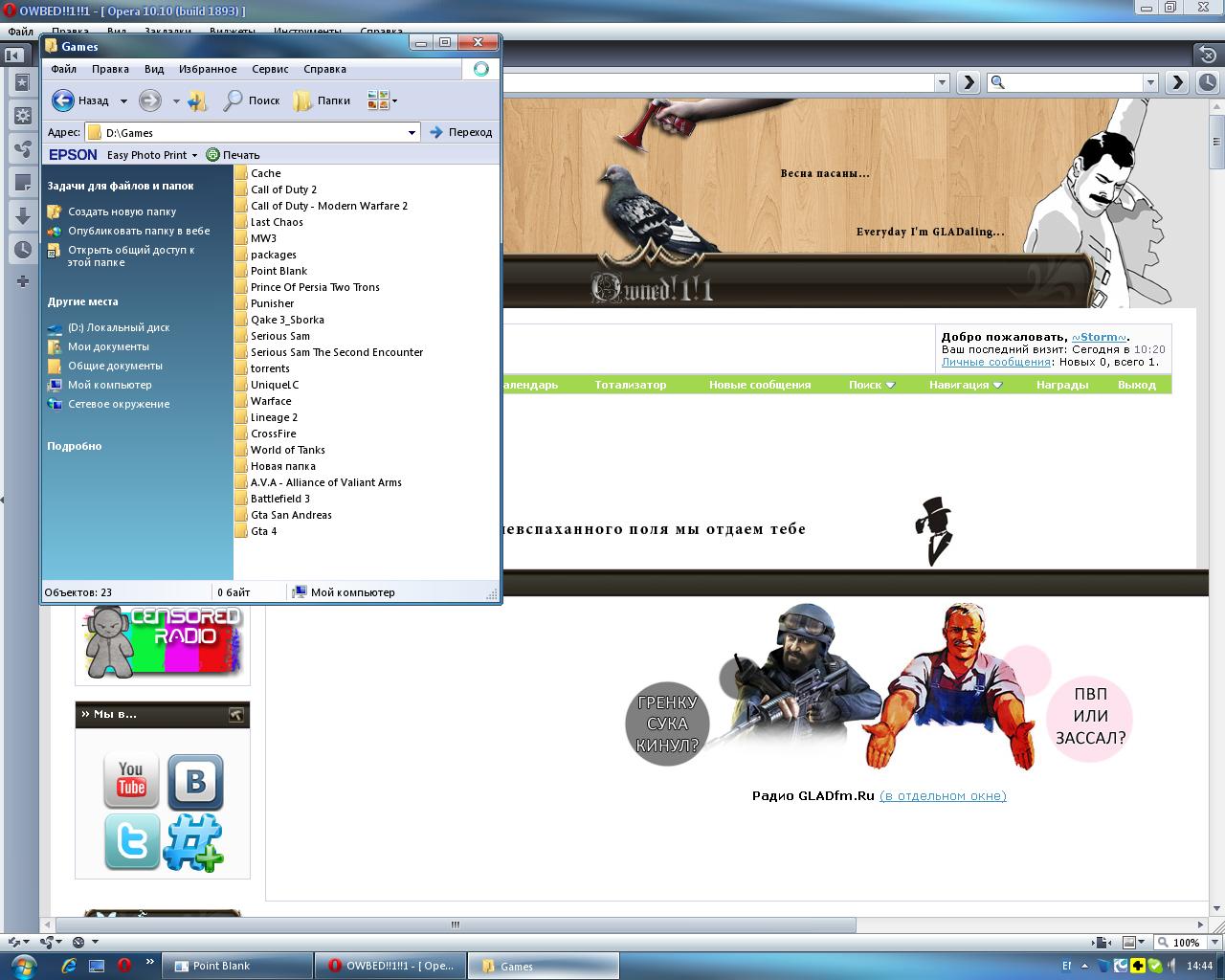The image size is (1225, 980).
Task: Click the Up one folder level icon
Action: tap(198, 100)
